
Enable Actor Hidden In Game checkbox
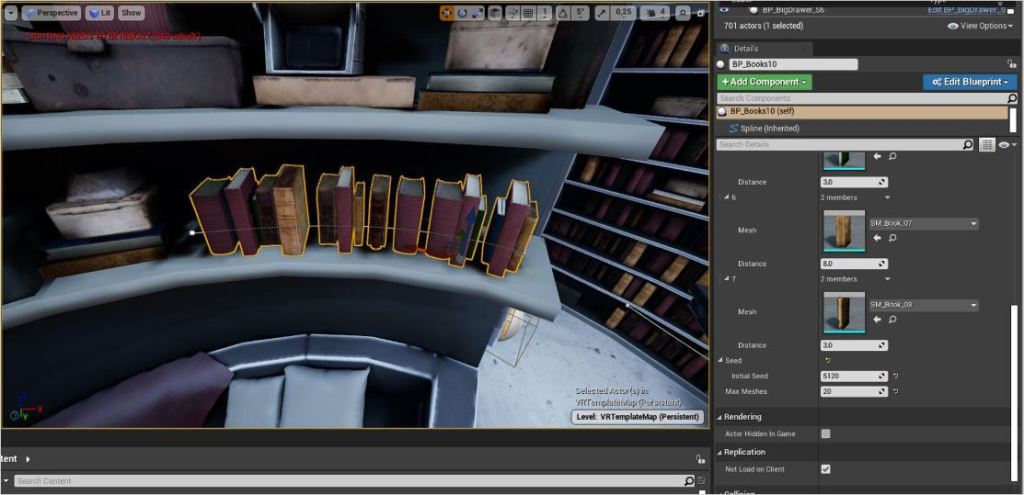[825, 434]
